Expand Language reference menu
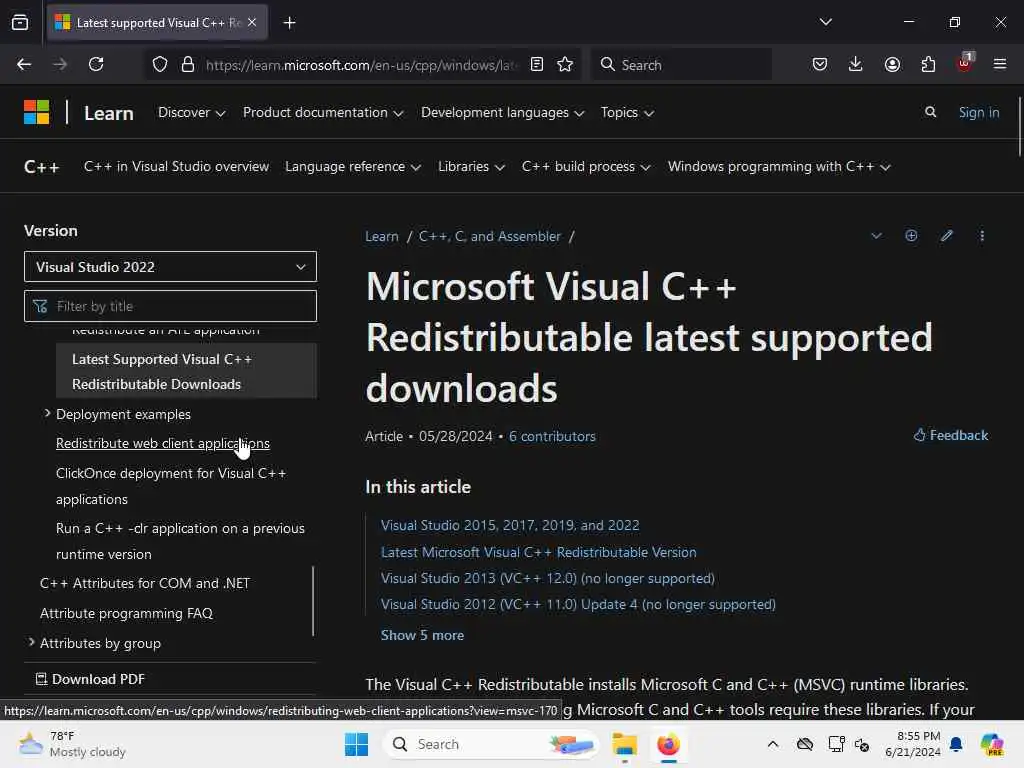The height and width of the screenshot is (768, 1024). pos(353,167)
